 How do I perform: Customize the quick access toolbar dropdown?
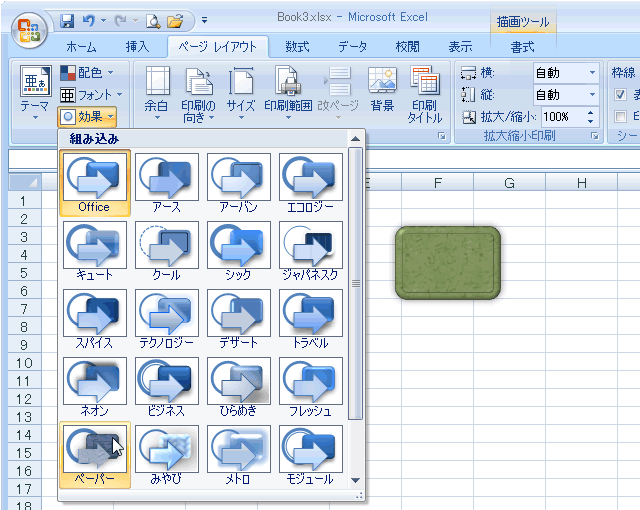(x=204, y=20)
